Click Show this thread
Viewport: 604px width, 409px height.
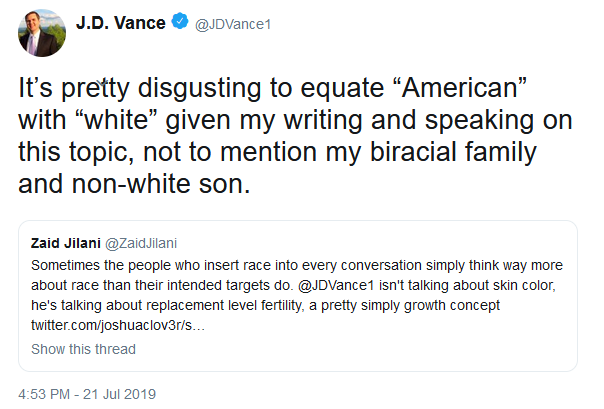click(83, 349)
